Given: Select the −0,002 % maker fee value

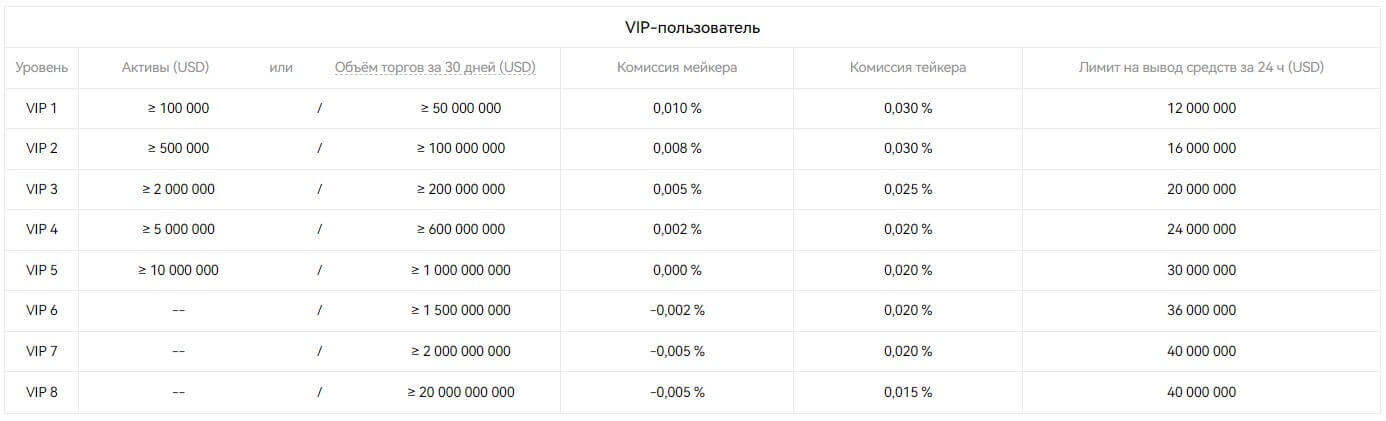Looking at the screenshot, I should [x=677, y=310].
